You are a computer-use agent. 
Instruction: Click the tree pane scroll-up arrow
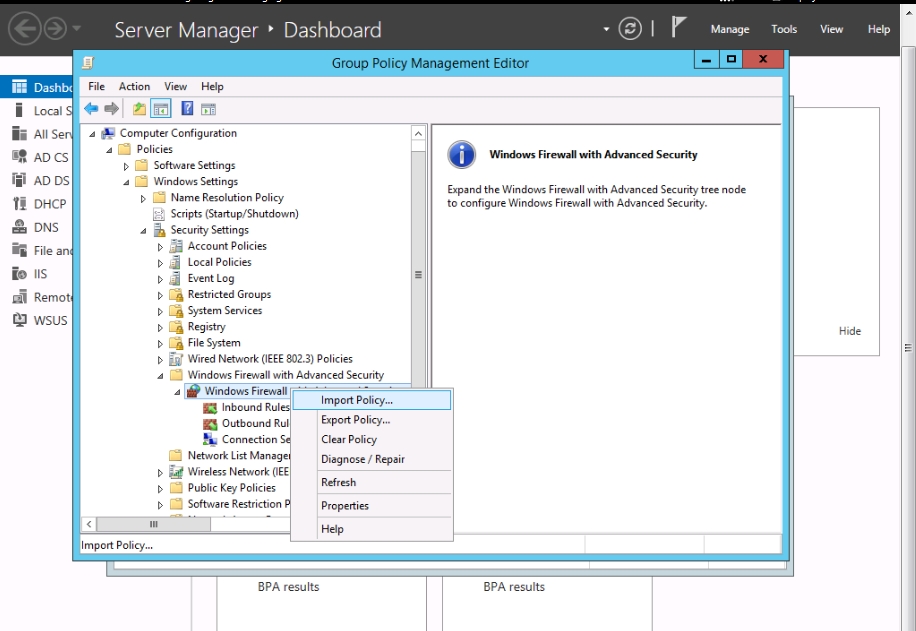coord(418,134)
